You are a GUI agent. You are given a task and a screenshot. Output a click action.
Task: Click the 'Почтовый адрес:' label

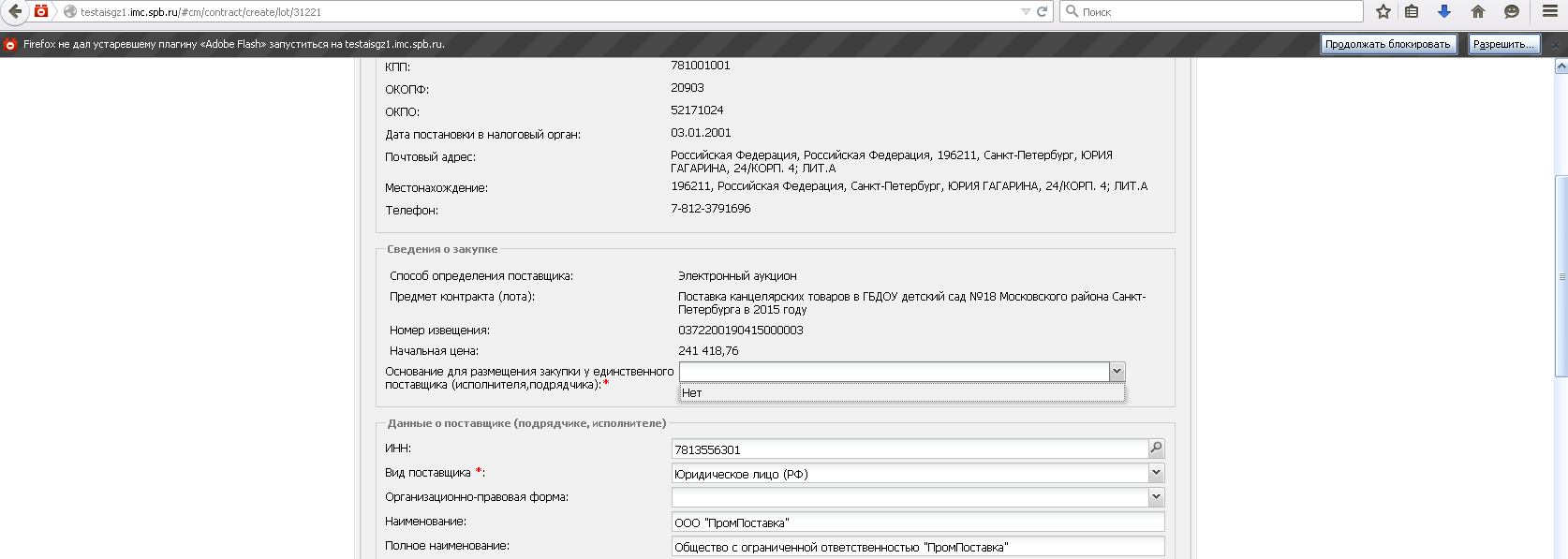click(x=430, y=157)
